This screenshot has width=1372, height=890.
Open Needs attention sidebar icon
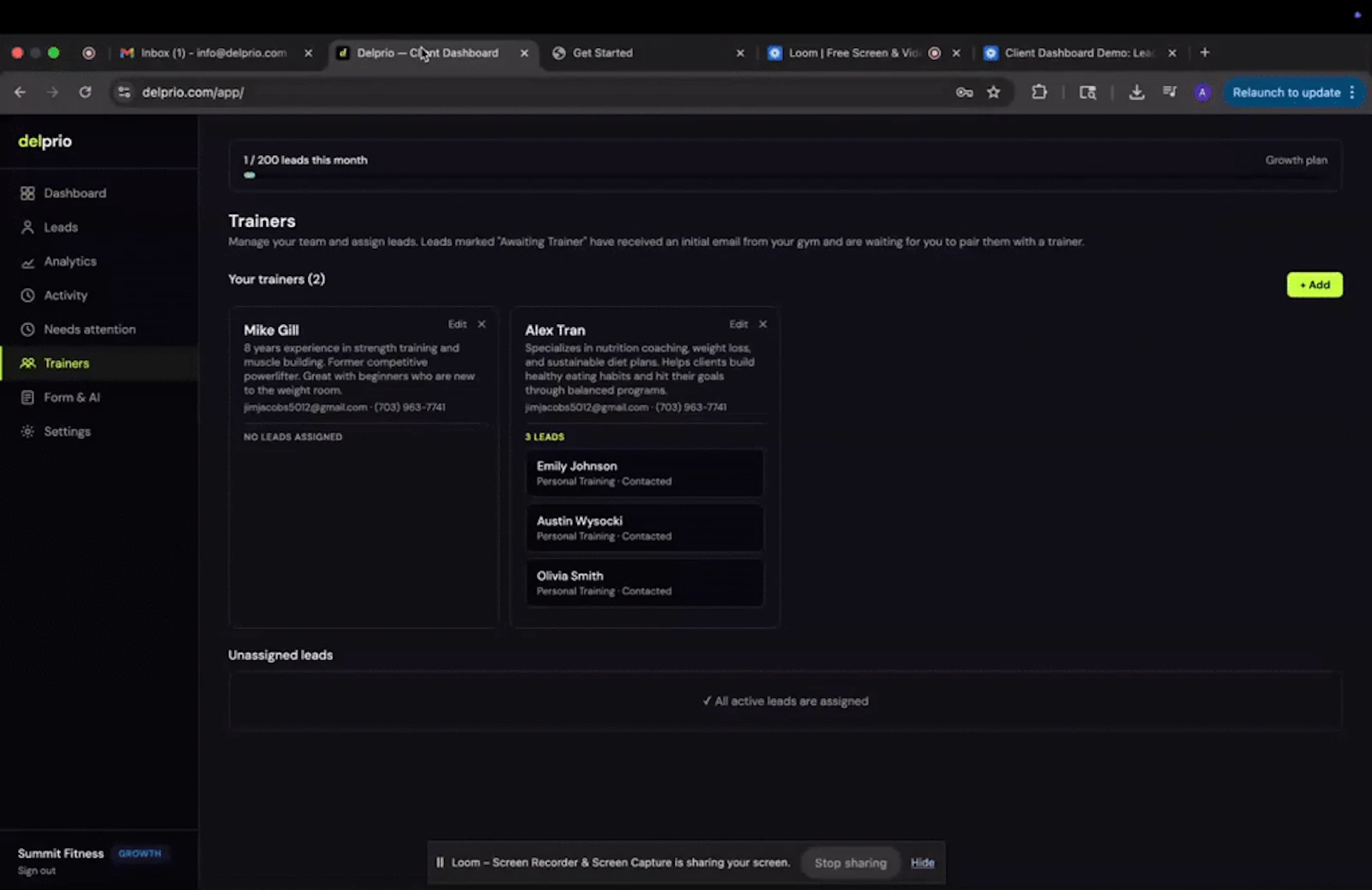point(27,329)
